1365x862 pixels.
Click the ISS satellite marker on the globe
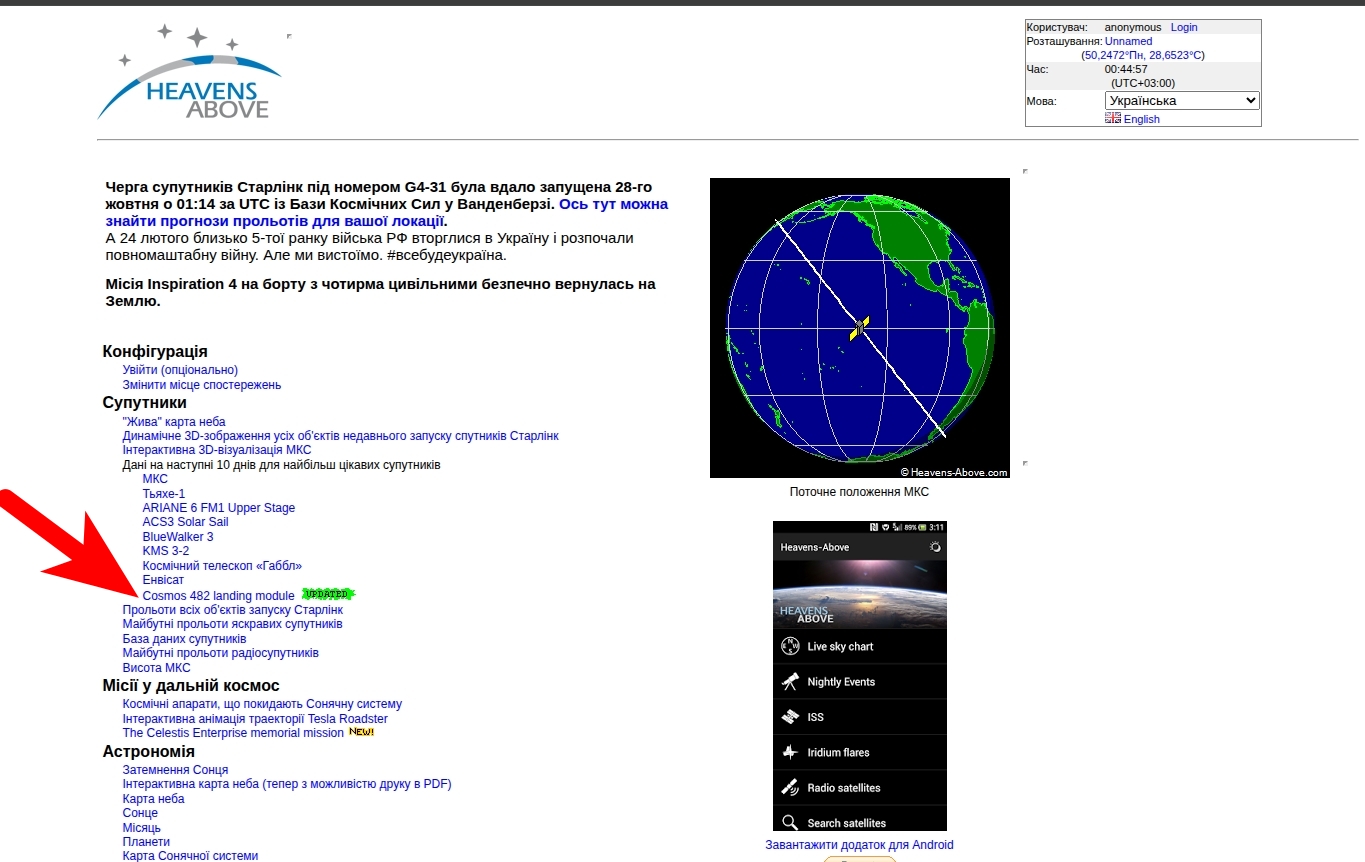tap(860, 328)
